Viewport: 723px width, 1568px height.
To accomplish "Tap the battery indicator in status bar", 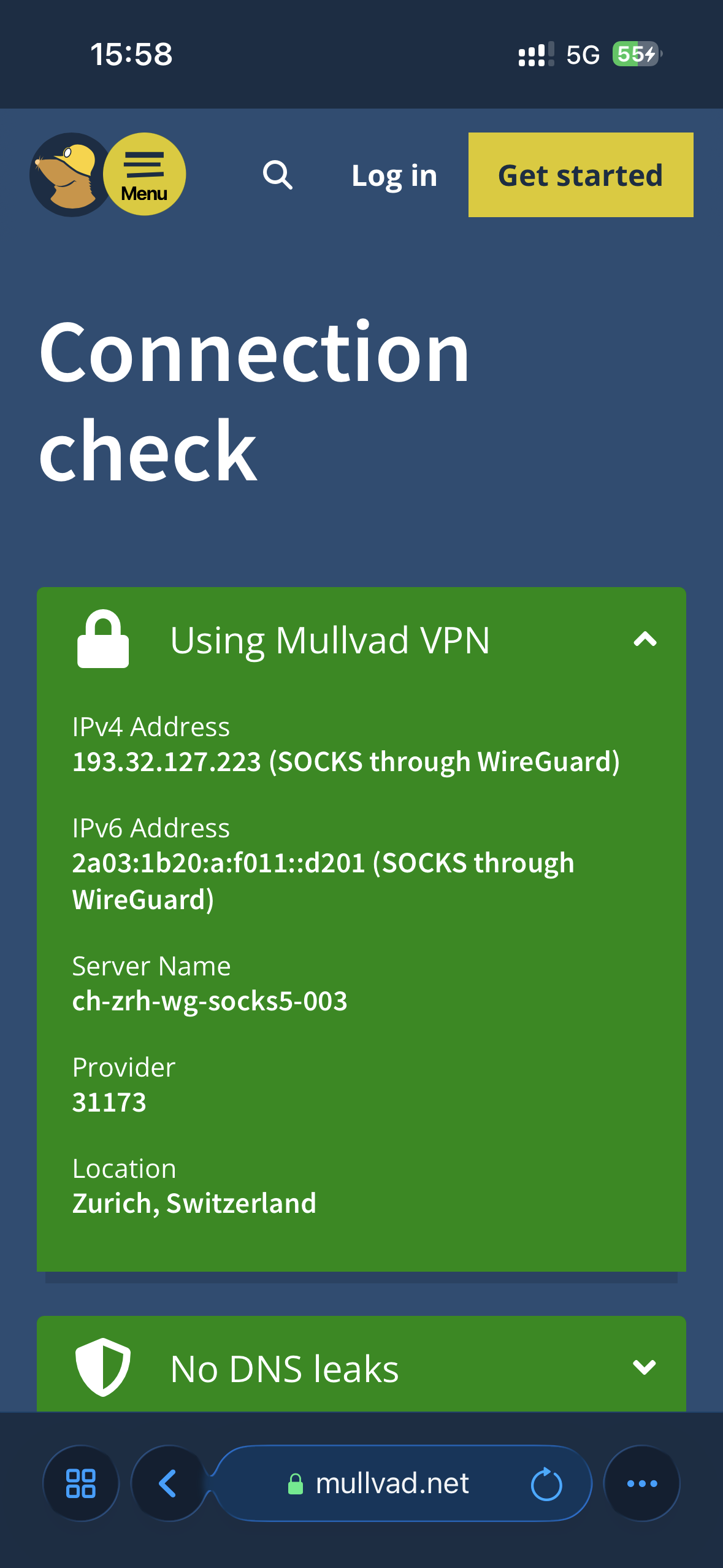I will pos(637,54).
